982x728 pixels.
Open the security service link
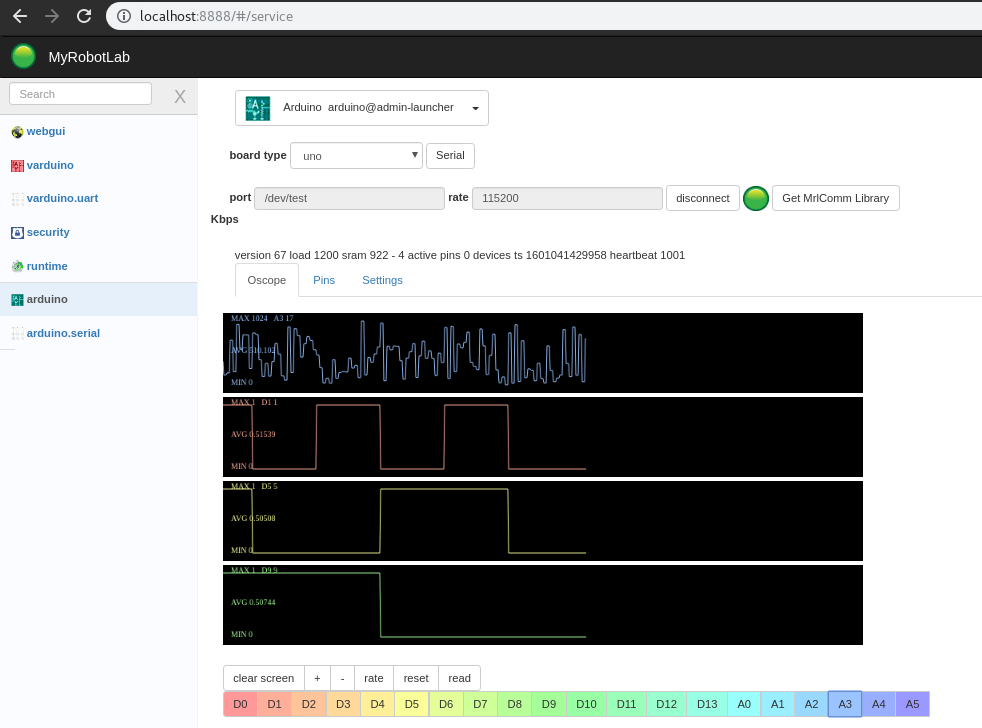click(x=48, y=232)
